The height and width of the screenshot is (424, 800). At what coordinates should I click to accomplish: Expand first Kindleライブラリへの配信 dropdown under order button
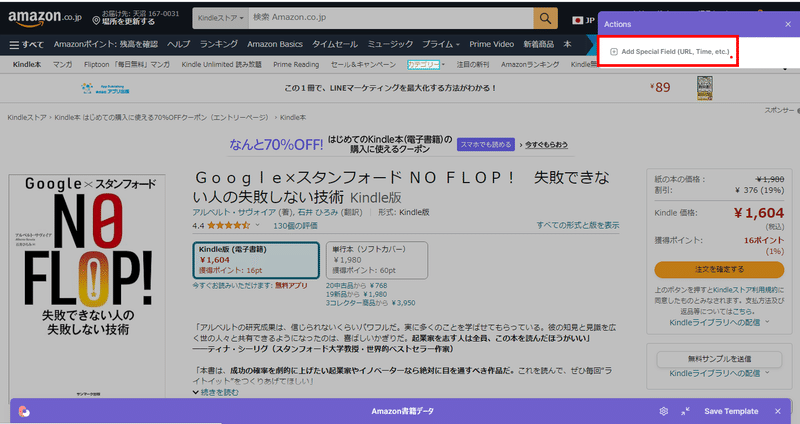(719, 322)
